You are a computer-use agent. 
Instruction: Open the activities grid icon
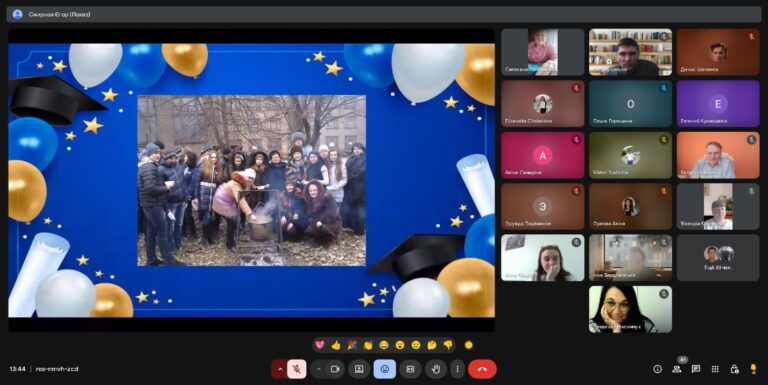click(715, 369)
